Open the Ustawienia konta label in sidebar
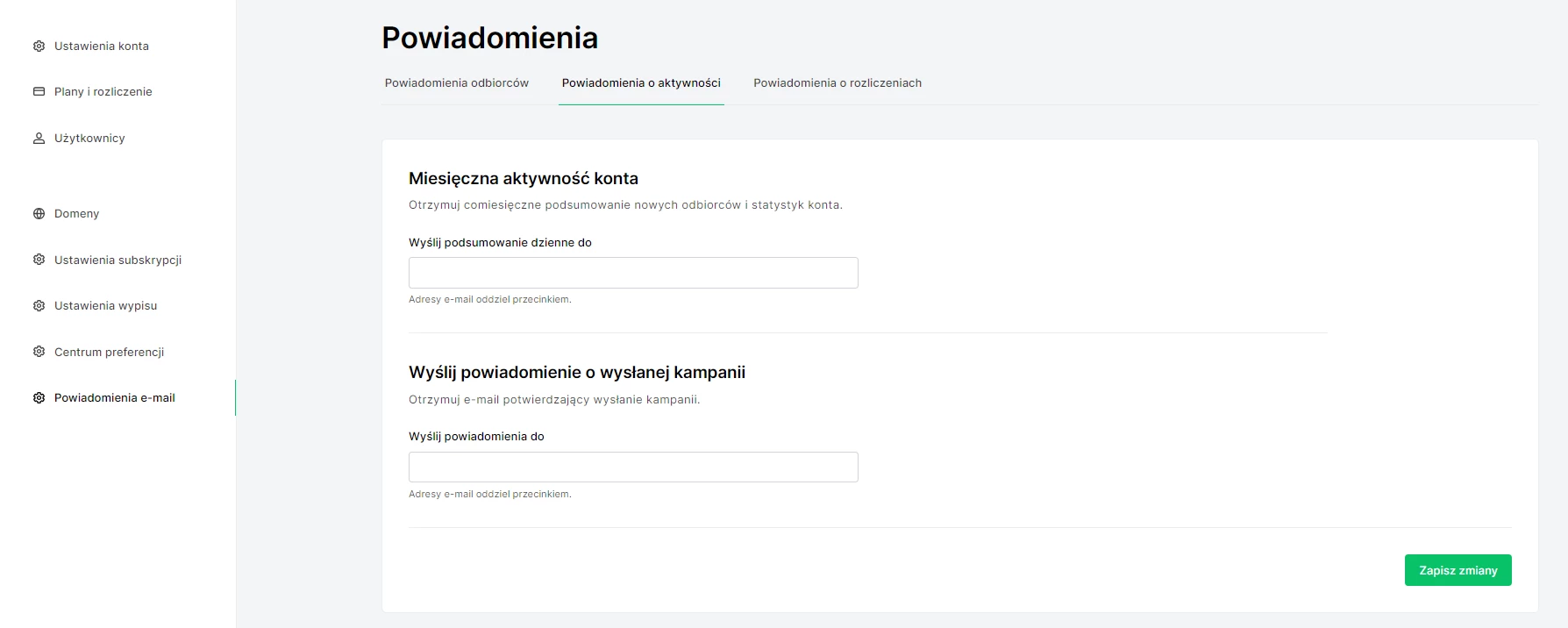 [x=102, y=46]
